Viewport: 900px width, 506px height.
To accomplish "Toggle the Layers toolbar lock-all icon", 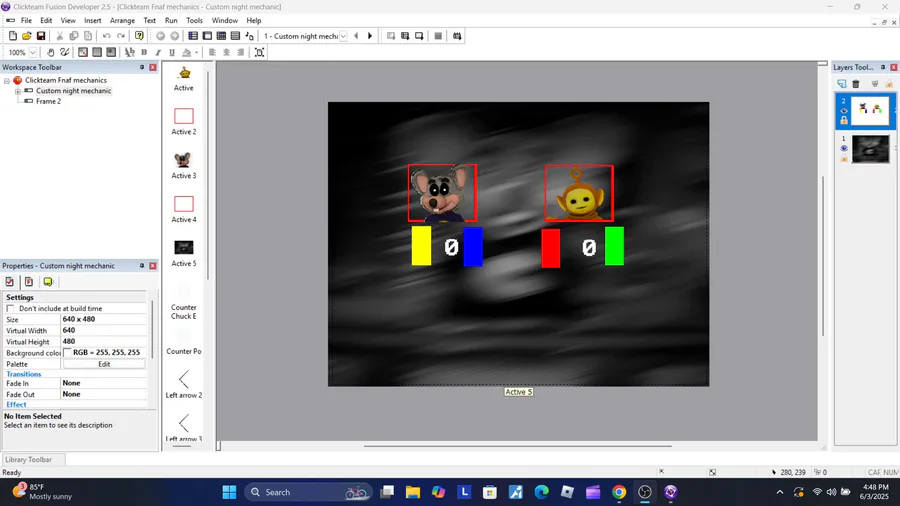I will tap(889, 84).
